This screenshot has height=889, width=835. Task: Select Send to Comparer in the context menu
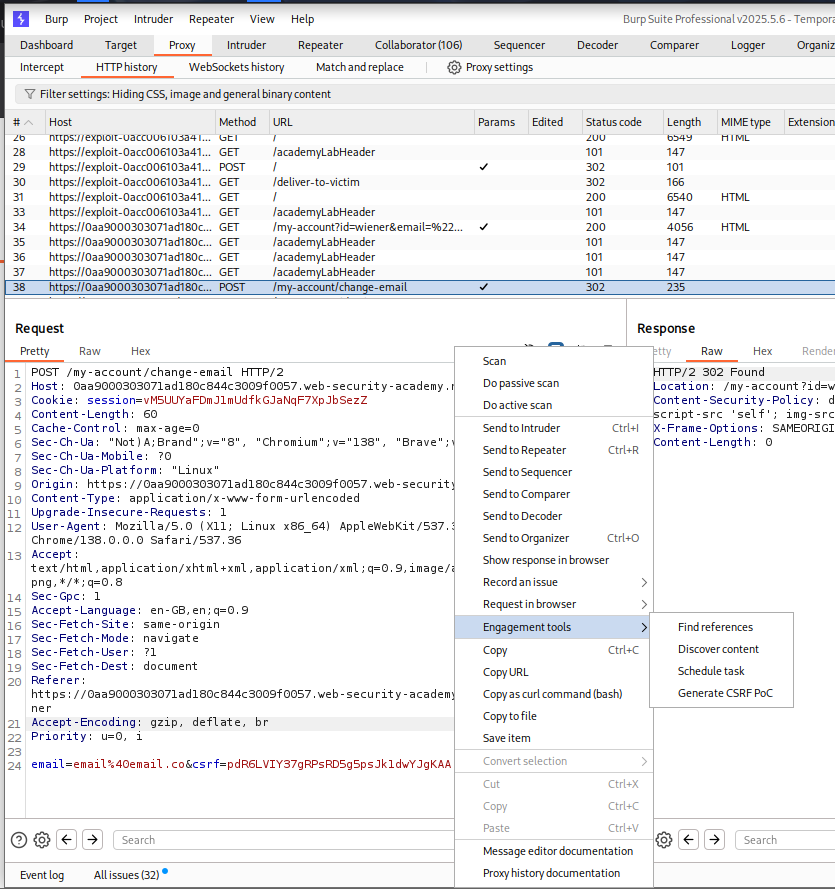coord(554,494)
